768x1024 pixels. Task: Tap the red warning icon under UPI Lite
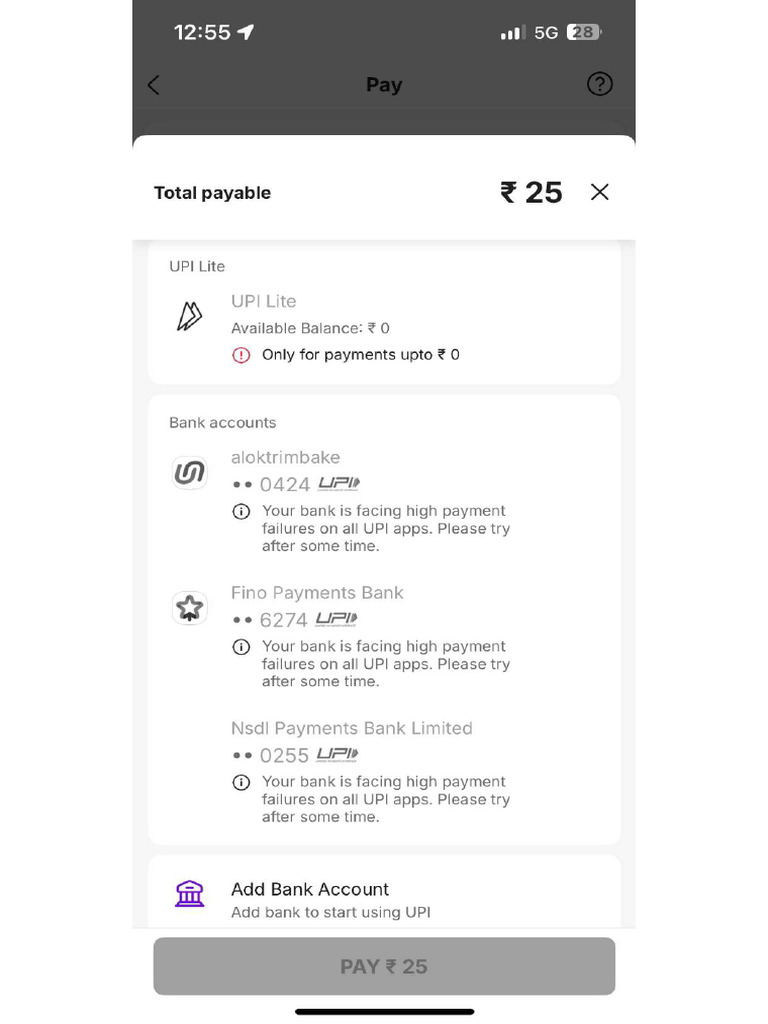[241, 355]
